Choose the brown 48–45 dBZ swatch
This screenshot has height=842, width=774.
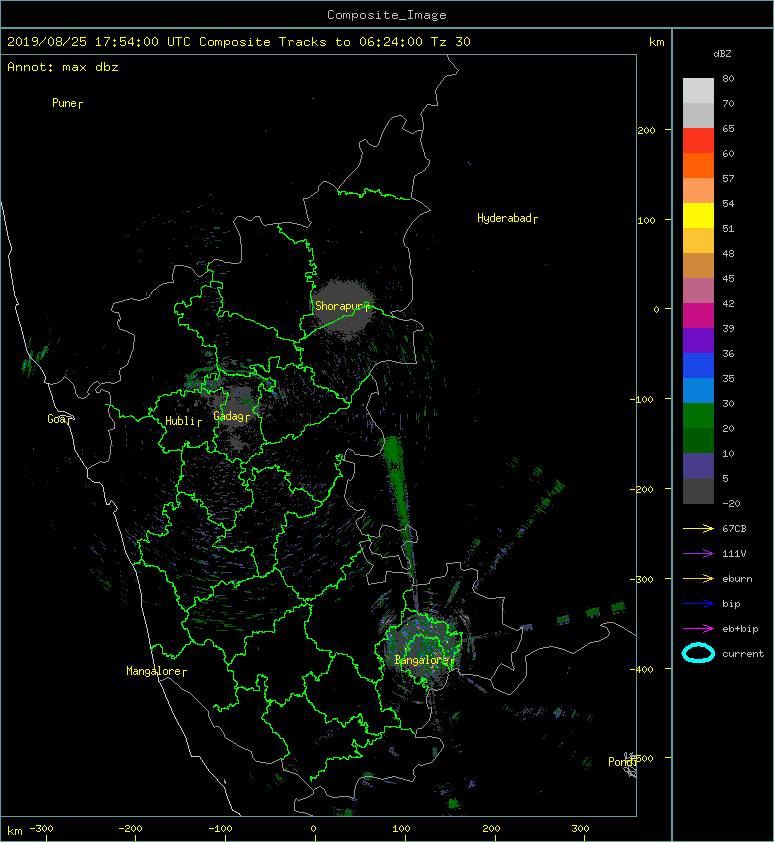coord(698,265)
